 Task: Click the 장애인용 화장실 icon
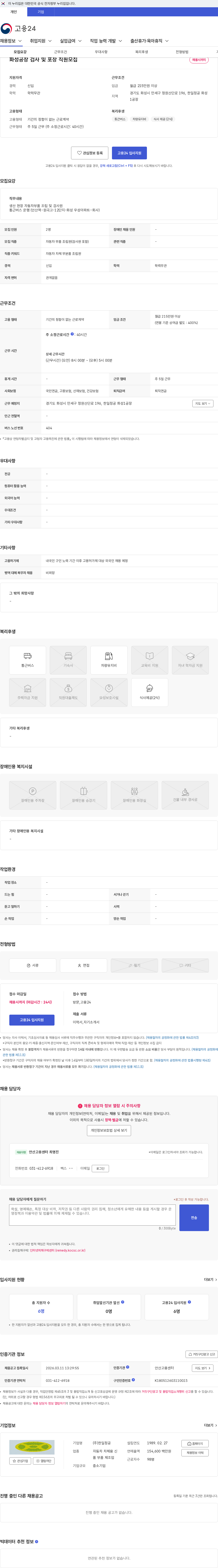[x=134, y=795]
